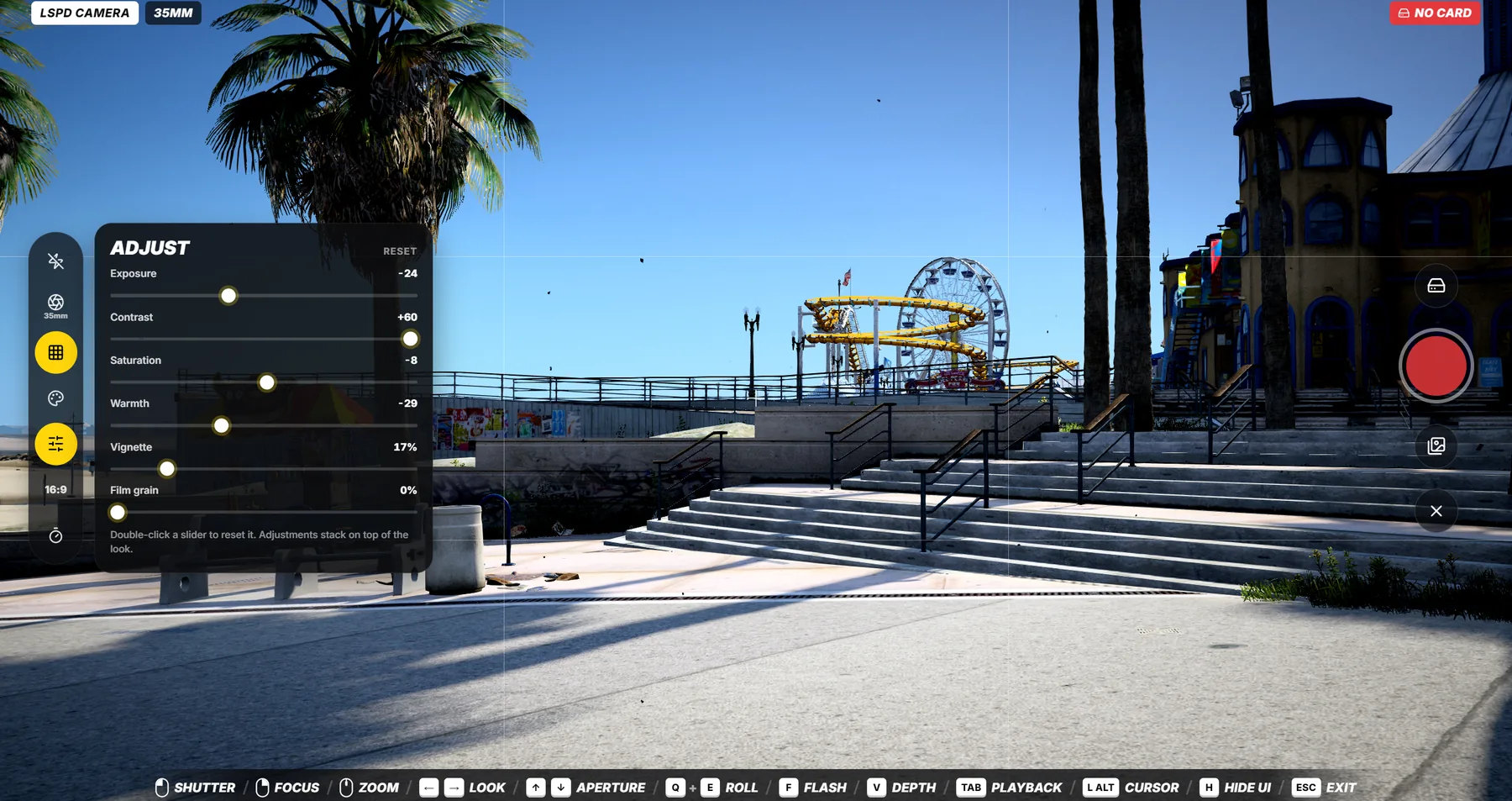Click the Vignette value 17%
Viewport: 1512px width, 801px height.
point(405,447)
